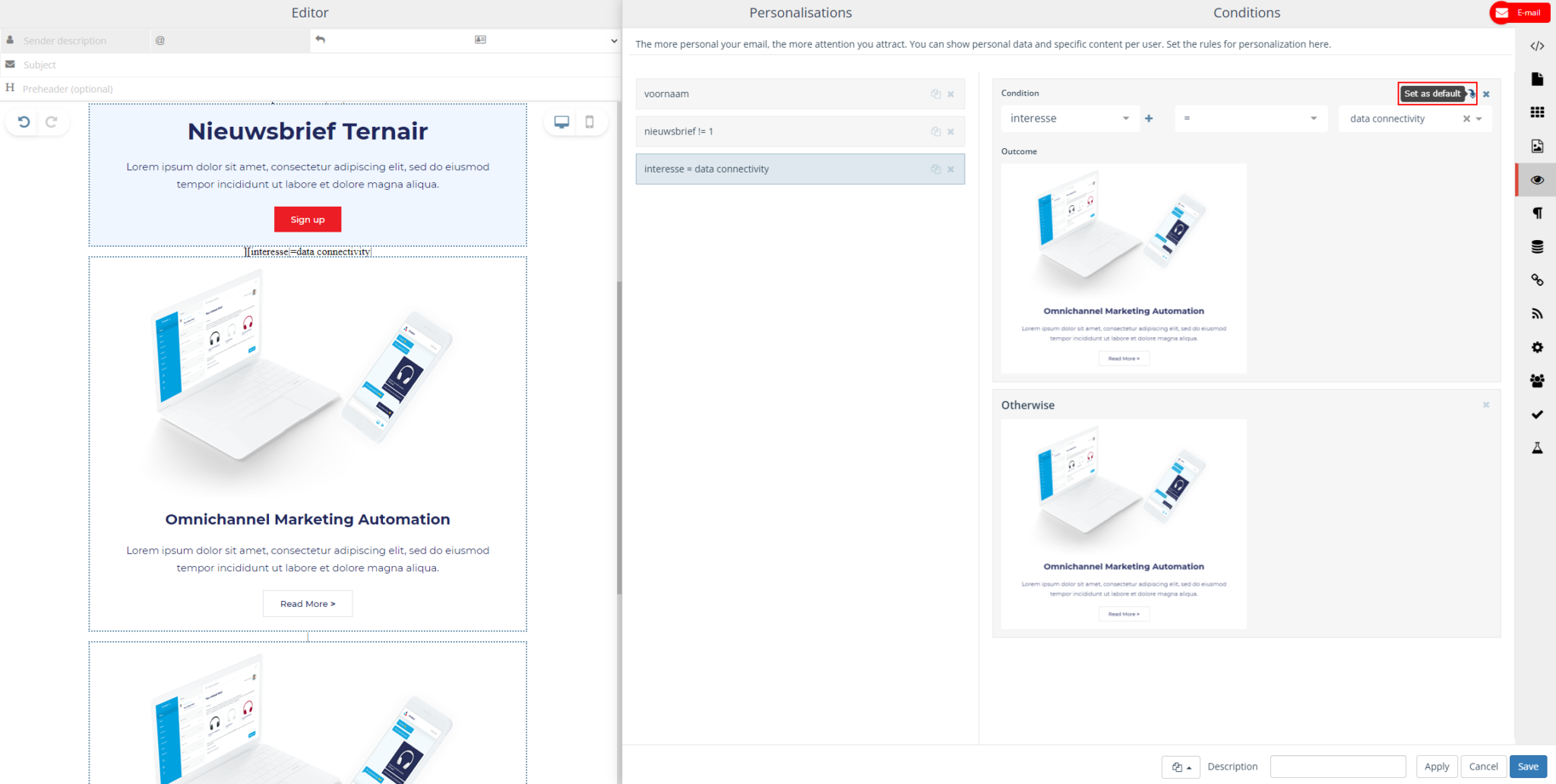Switch to the Personalisations tab
This screenshot has width=1556, height=784.
800,13
